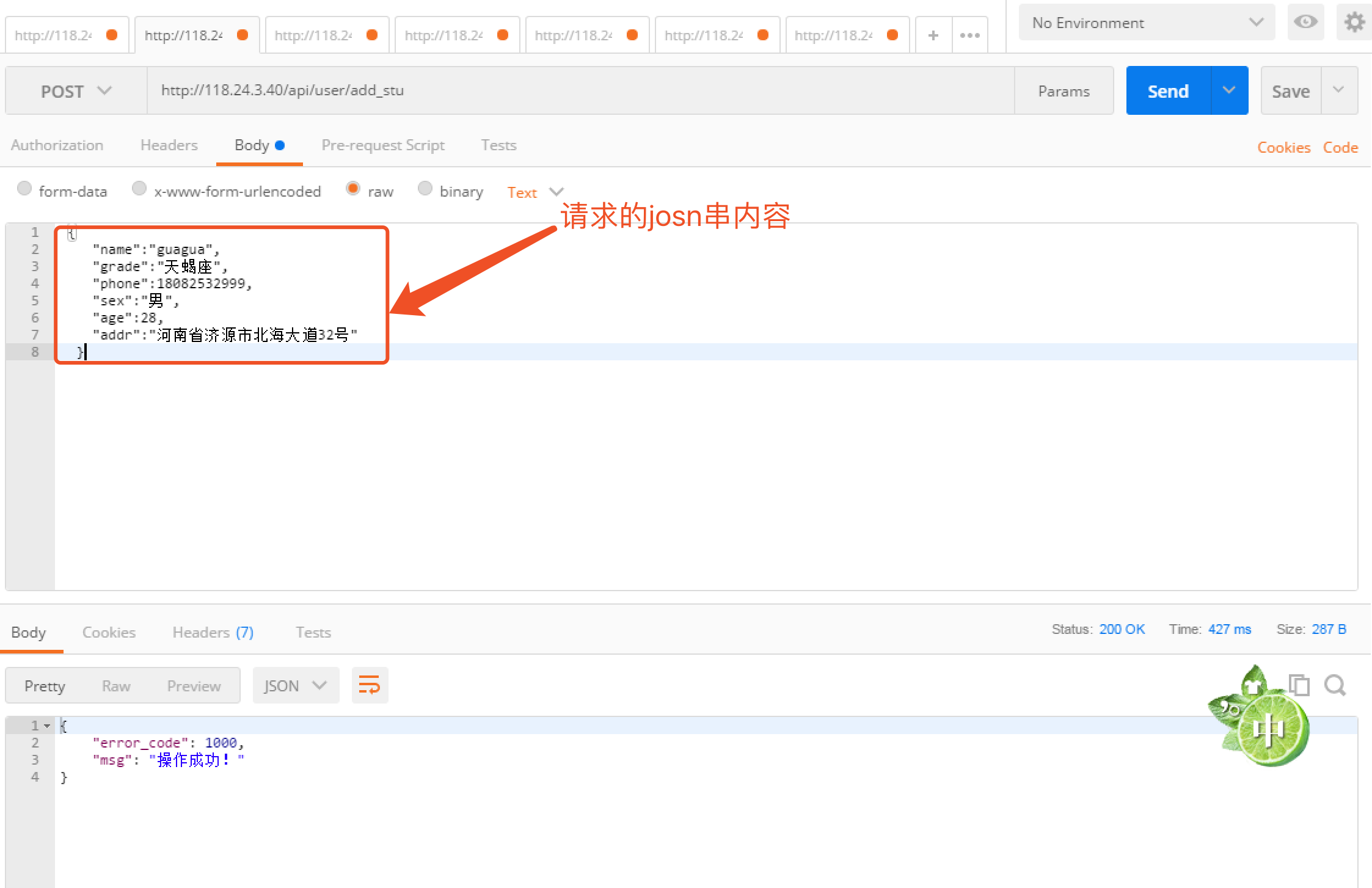The height and width of the screenshot is (888, 1372).
Task: Click the request URL input field
Action: [580, 90]
